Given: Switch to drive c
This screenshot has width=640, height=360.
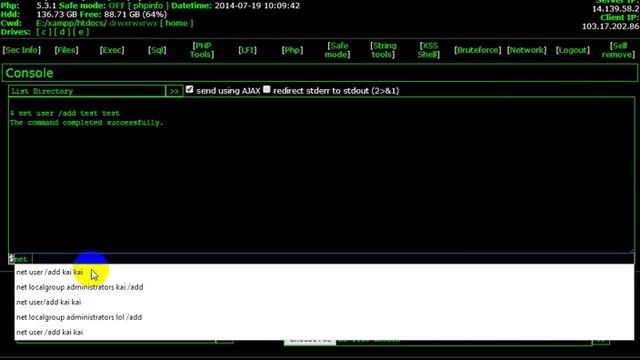Looking at the screenshot, I should (x=44, y=32).
